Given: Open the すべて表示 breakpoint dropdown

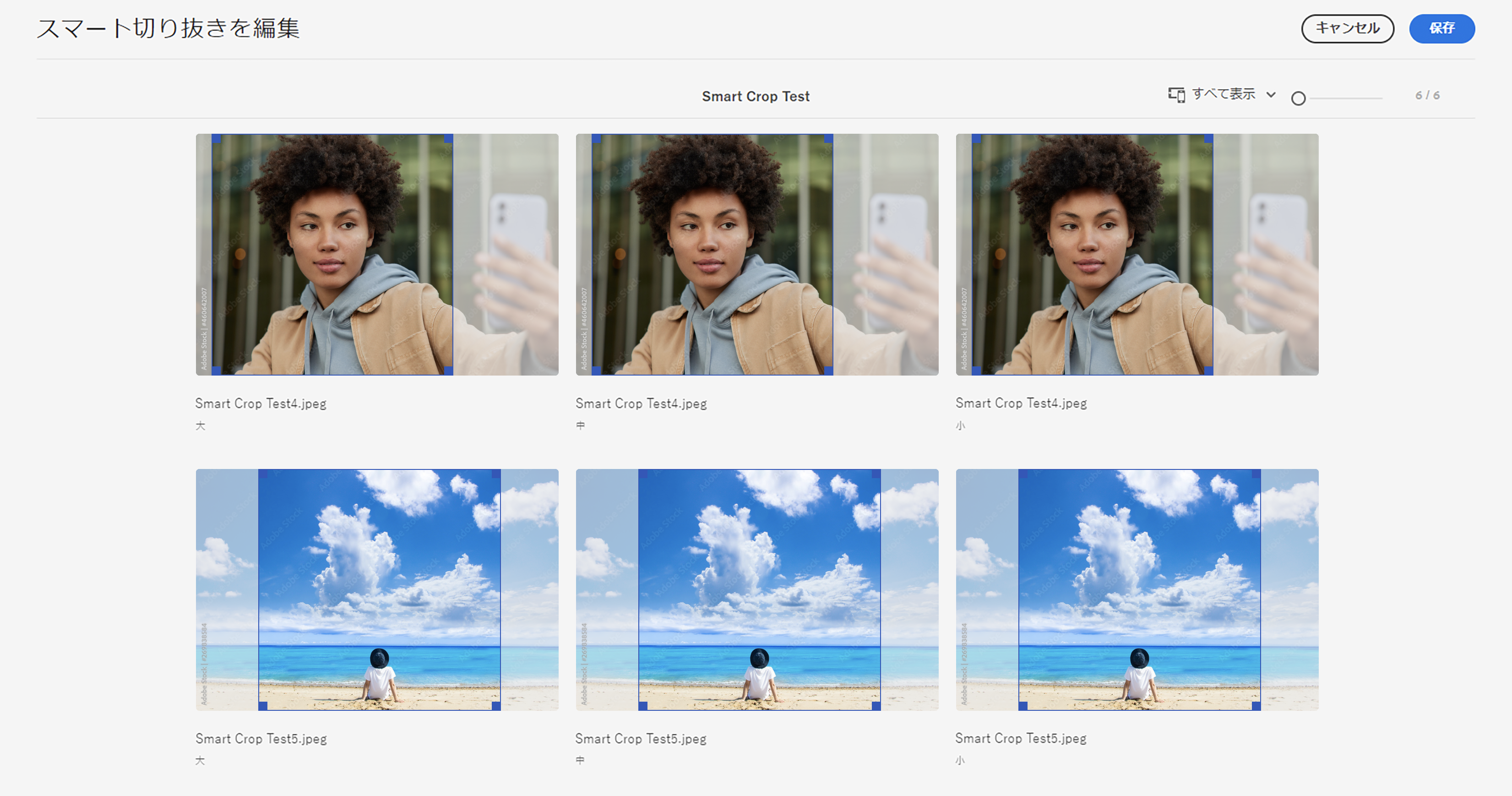Looking at the screenshot, I should (x=1223, y=94).
